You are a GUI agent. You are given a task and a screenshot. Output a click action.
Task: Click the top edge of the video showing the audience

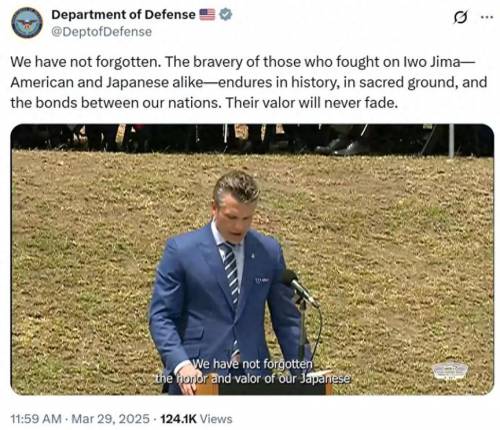[252, 139]
